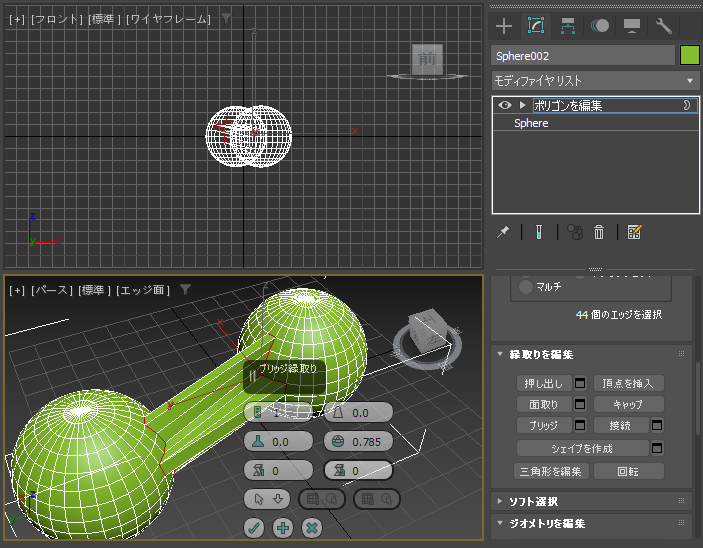Click the 頂点を挿入 button
This screenshot has height=548, width=703.
point(628,383)
